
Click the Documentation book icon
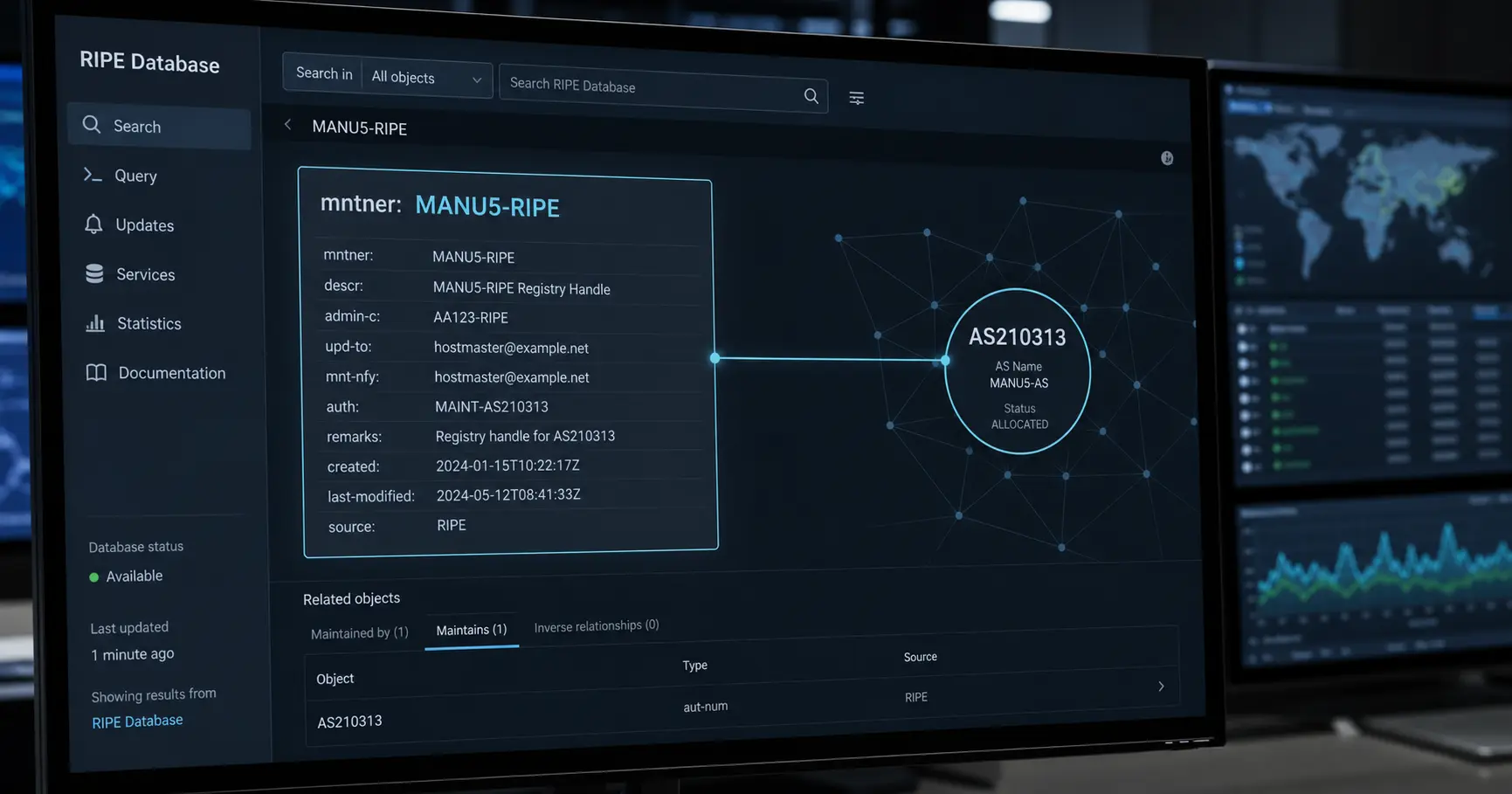pos(96,373)
